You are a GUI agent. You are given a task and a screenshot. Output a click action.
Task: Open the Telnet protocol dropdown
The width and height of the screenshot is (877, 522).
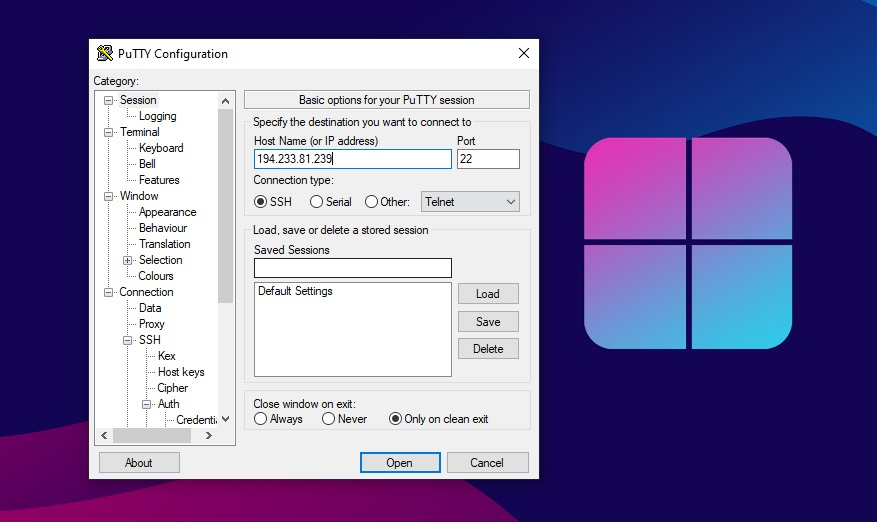470,202
